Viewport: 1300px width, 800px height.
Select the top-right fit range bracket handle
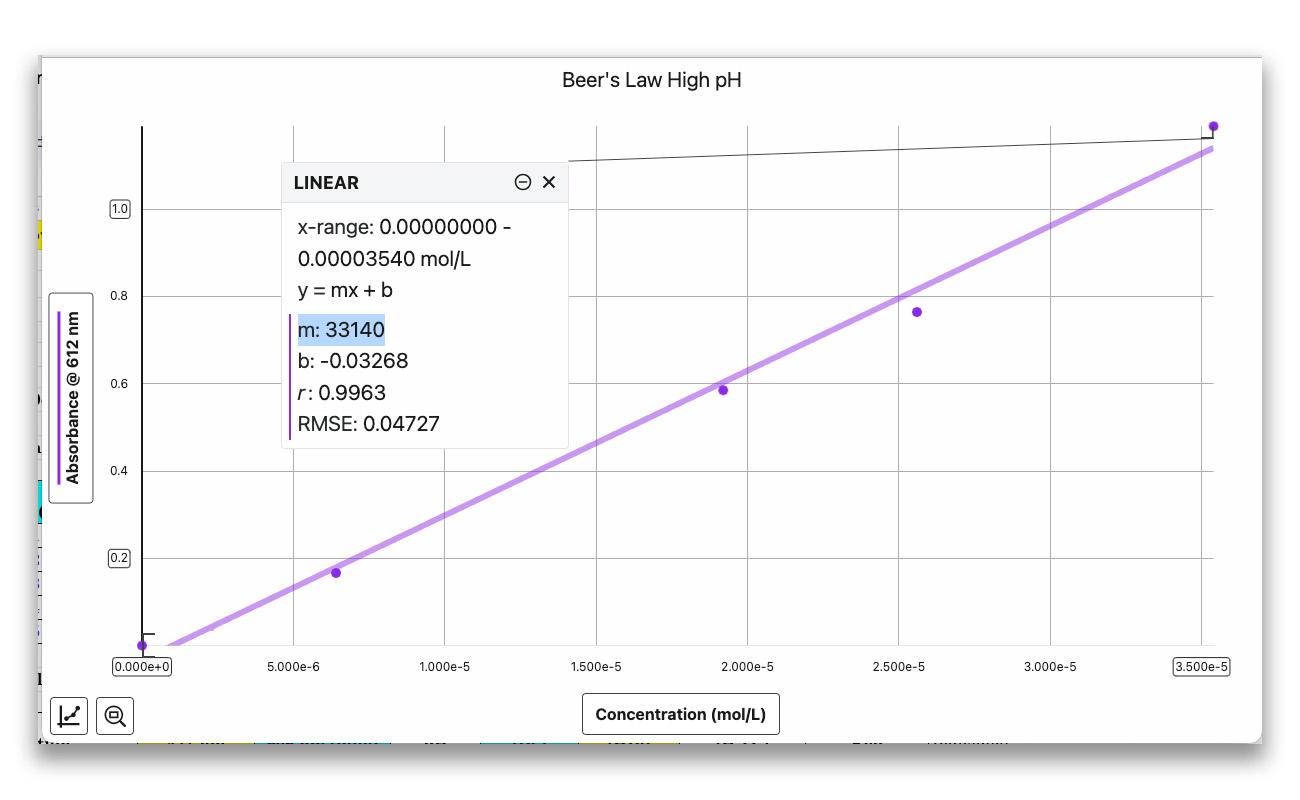tap(1209, 134)
